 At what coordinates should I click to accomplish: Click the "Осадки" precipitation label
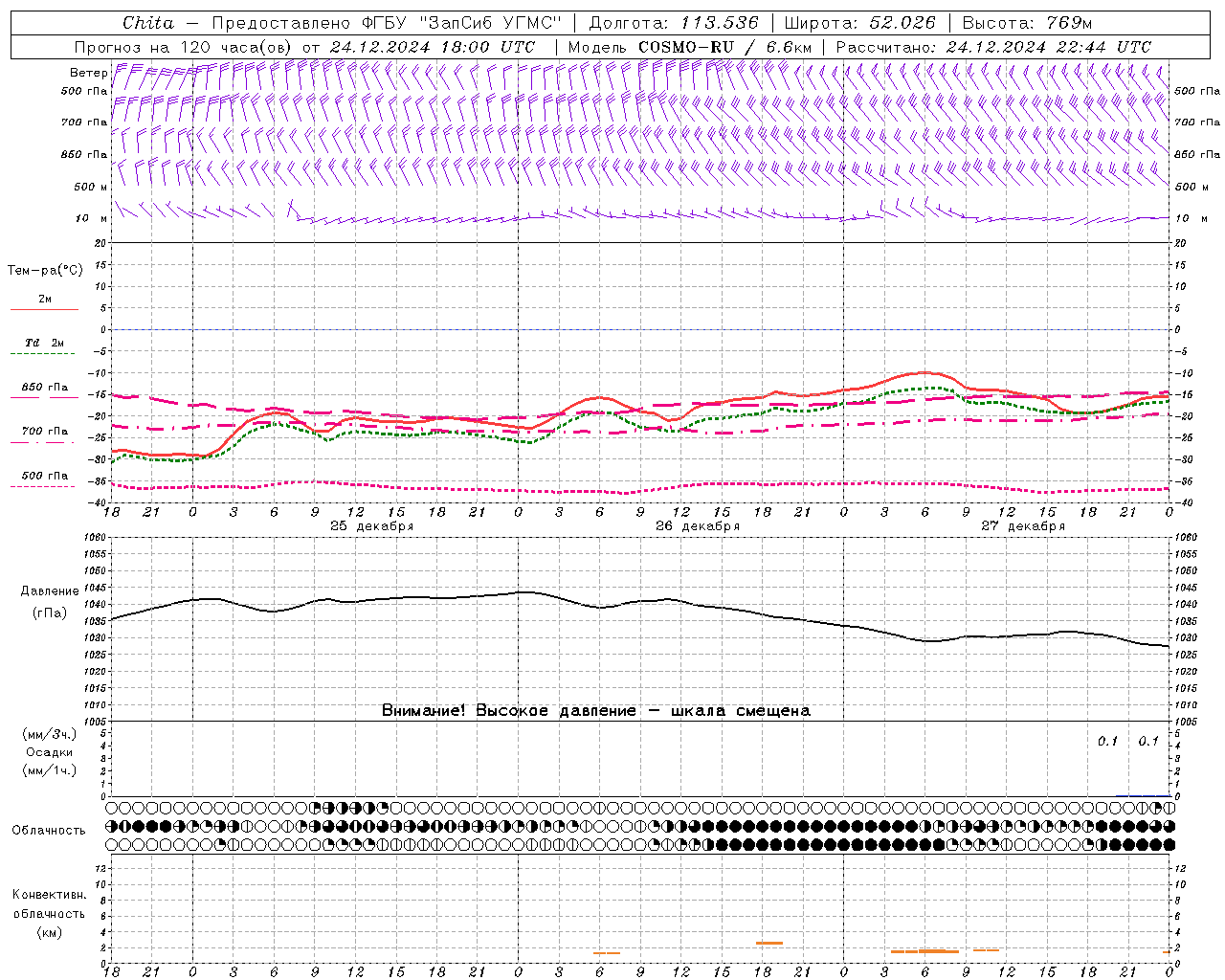(50, 752)
